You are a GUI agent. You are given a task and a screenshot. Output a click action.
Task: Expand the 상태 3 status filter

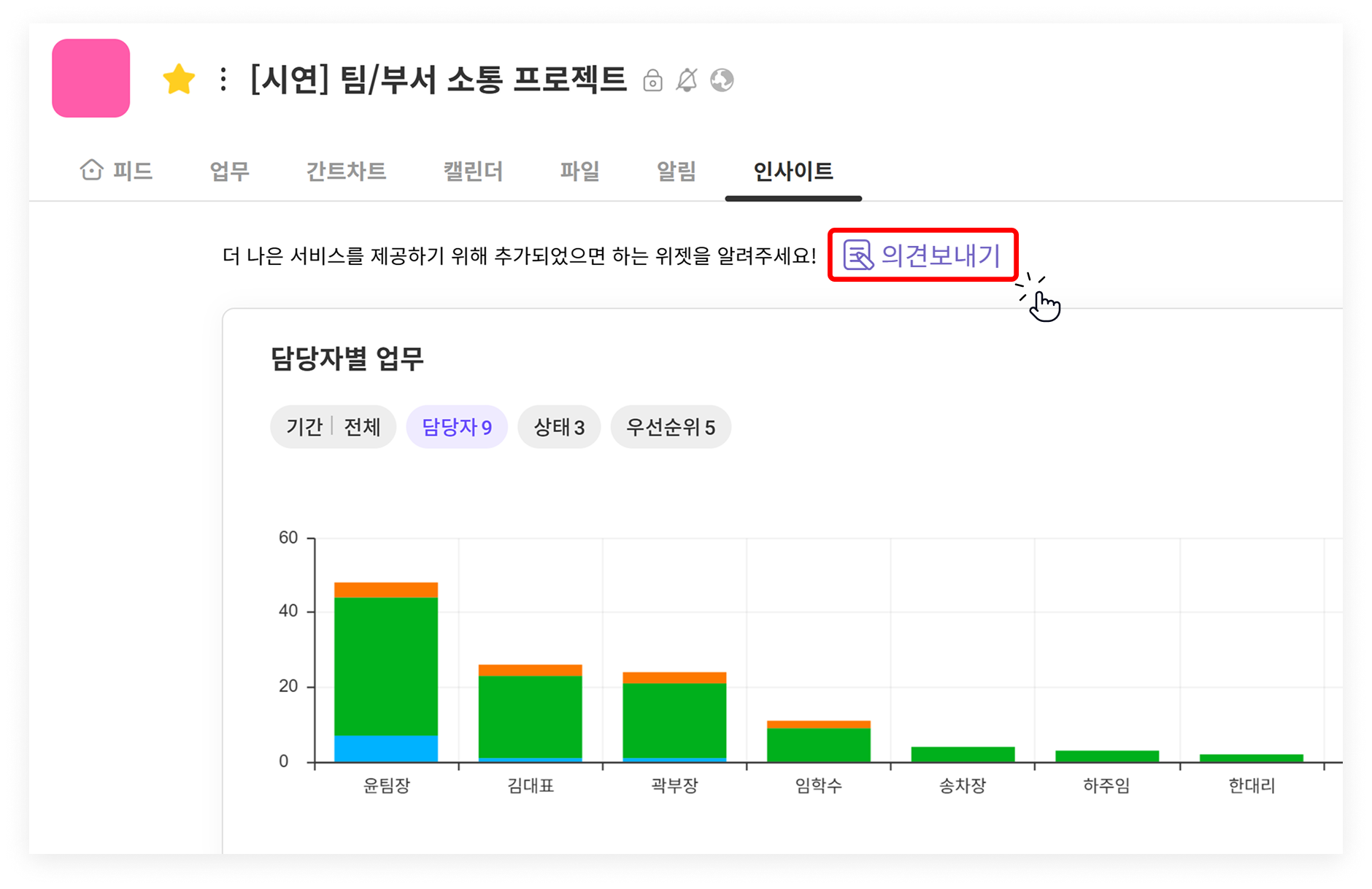point(559,427)
